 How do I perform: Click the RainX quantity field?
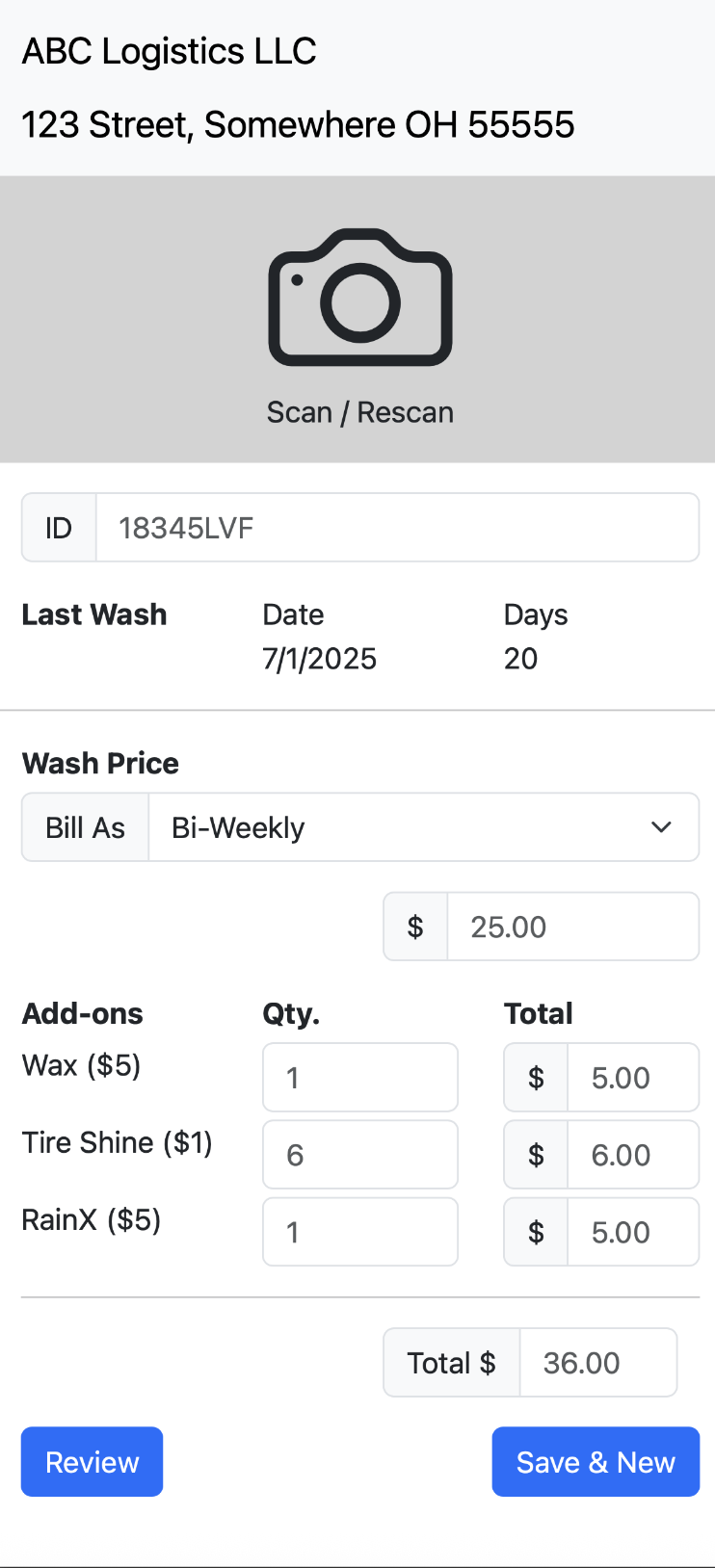[359, 1232]
